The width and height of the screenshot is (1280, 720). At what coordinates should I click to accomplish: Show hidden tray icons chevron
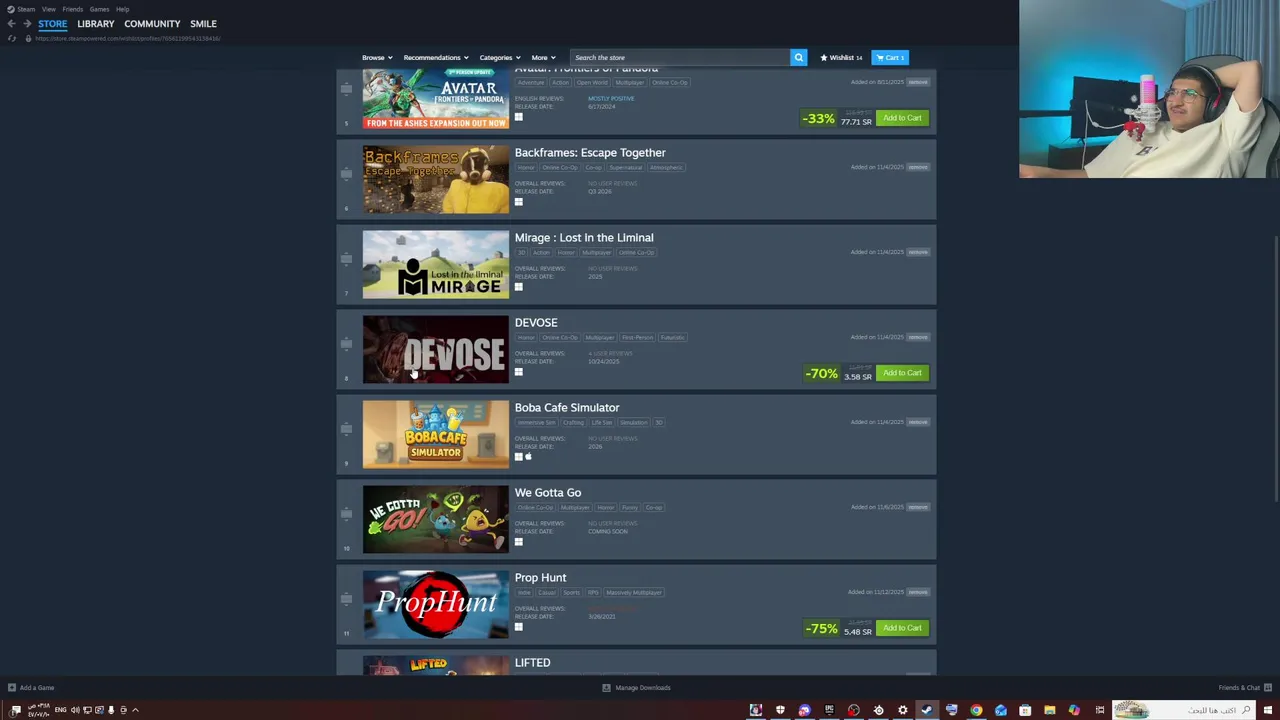[x=135, y=710]
